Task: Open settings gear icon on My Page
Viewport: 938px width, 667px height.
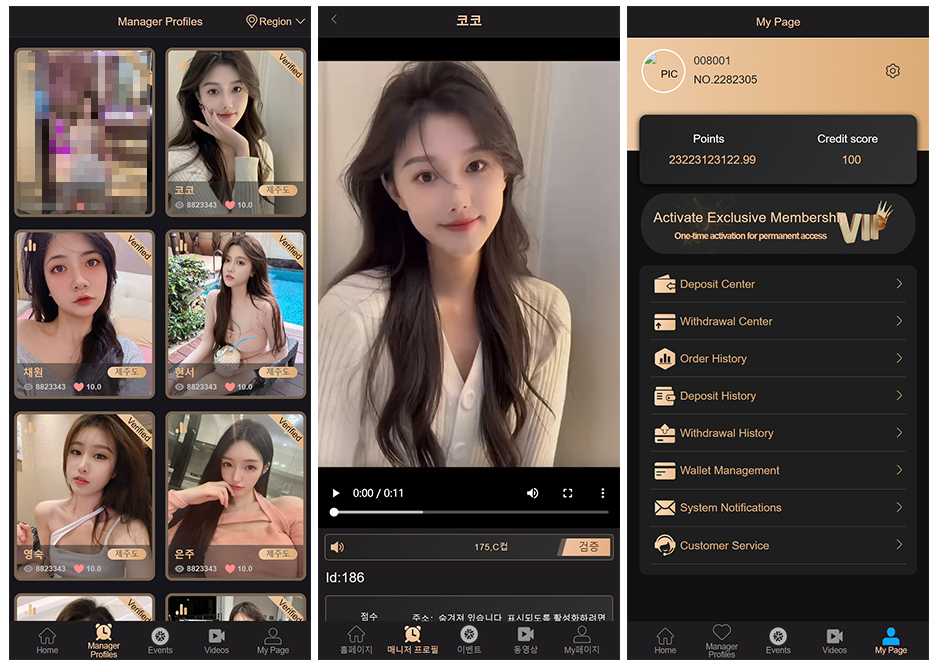Action: (x=892, y=71)
